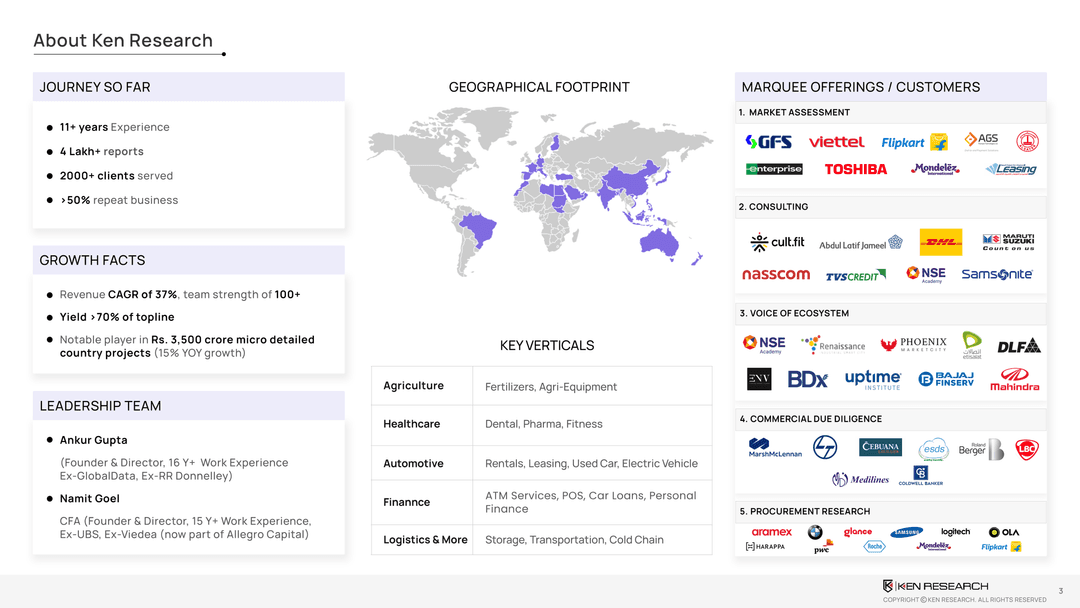The image size is (1080, 608).
Task: Click the Namit Goel name
Action: coord(89,498)
